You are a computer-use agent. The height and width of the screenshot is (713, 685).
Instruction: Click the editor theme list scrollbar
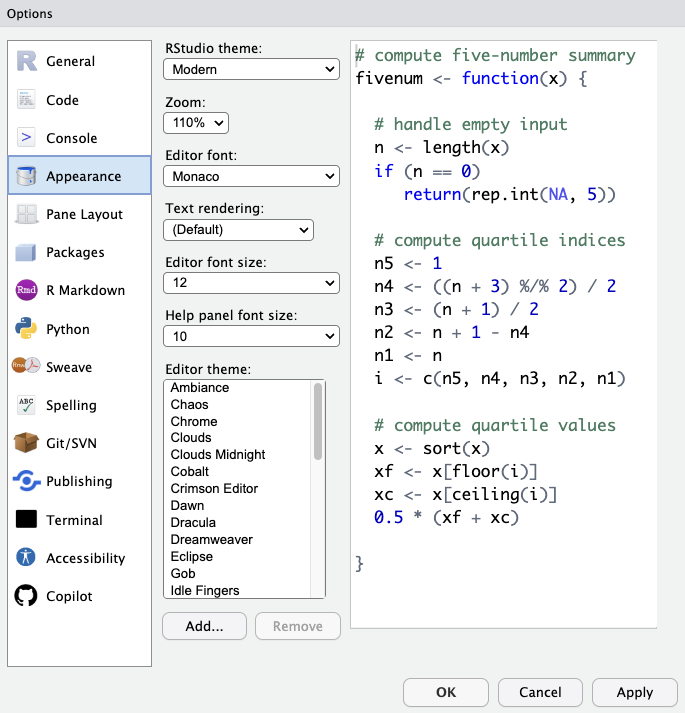point(318,421)
